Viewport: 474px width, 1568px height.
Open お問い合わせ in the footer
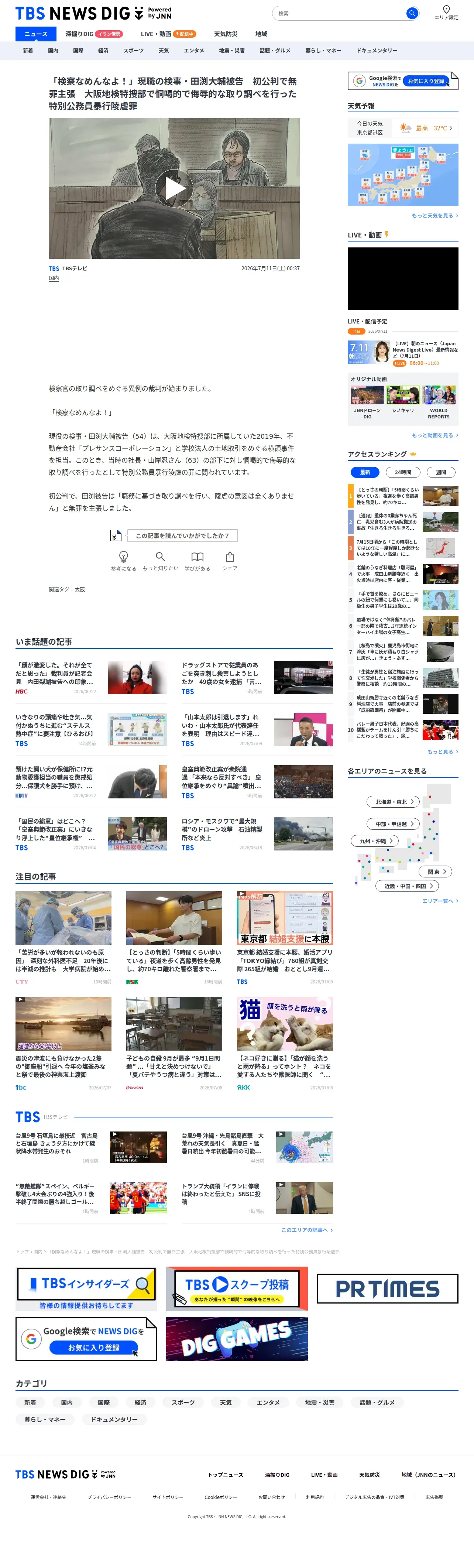point(271,1497)
